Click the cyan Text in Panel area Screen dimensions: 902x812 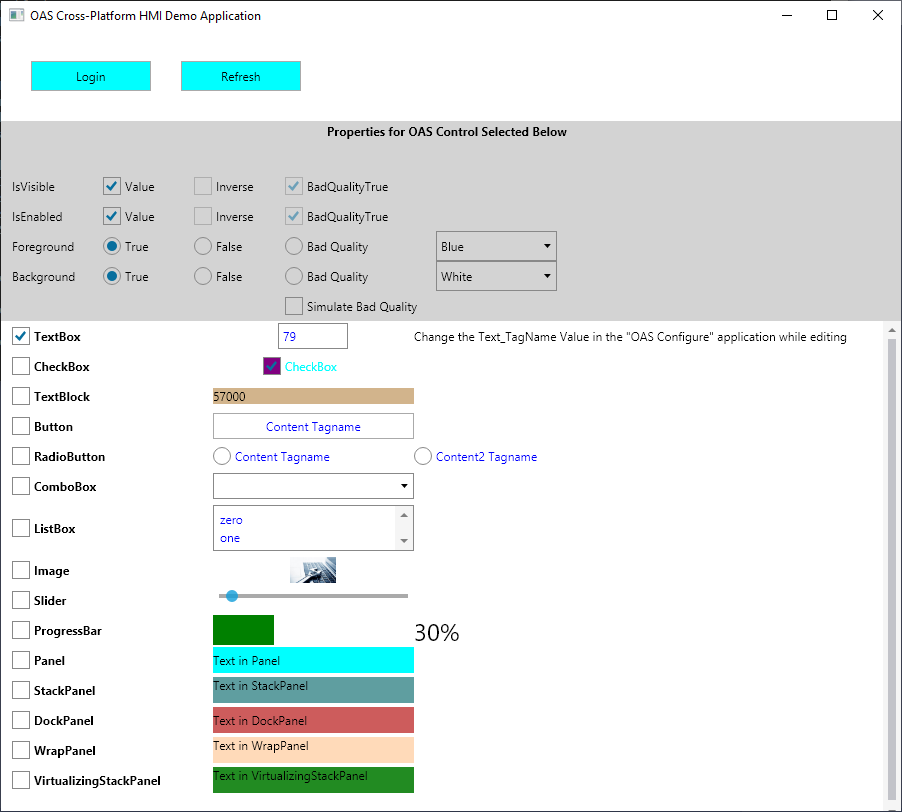tap(313, 660)
